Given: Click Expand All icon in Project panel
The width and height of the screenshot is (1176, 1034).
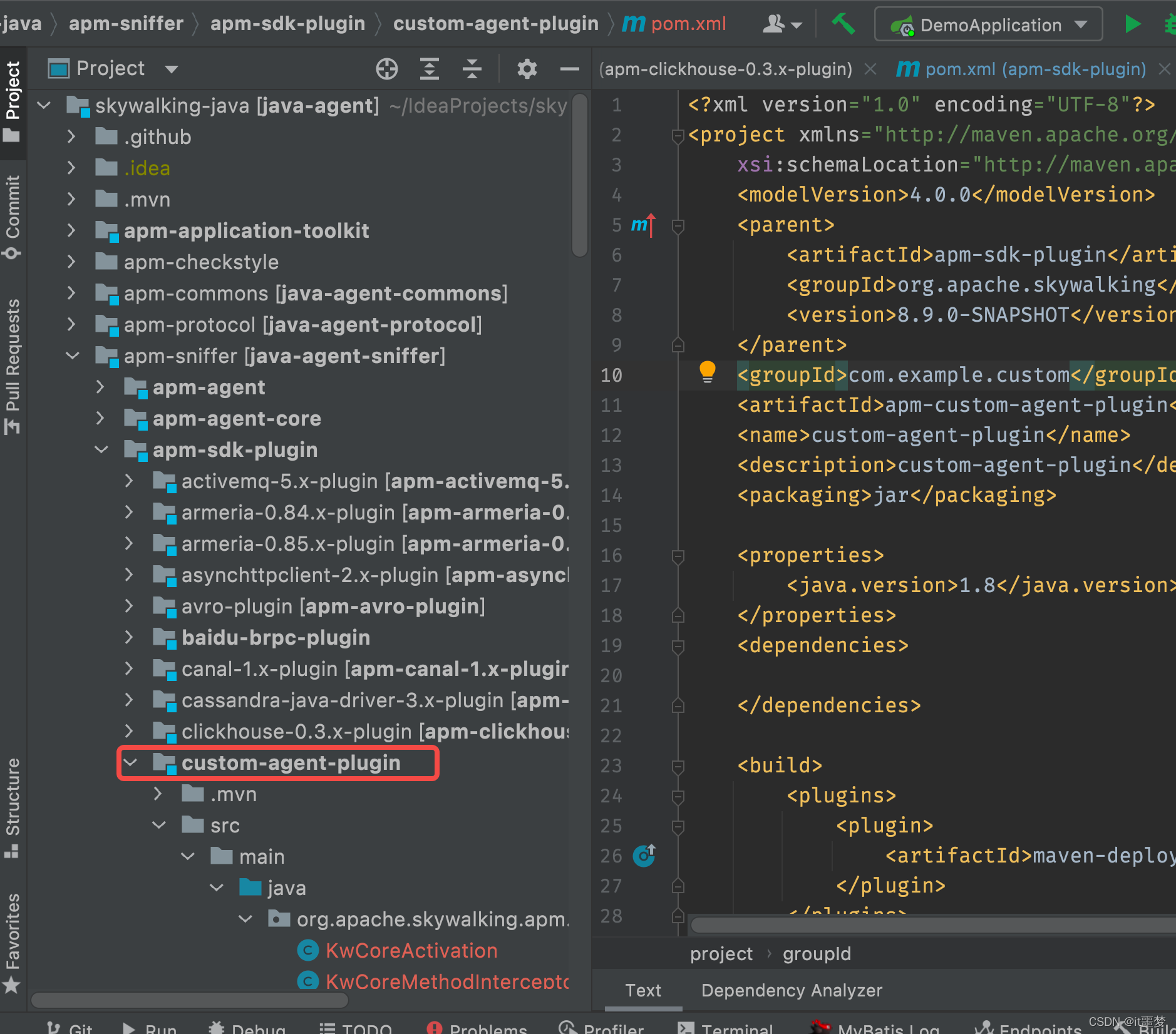Looking at the screenshot, I should tap(430, 68).
